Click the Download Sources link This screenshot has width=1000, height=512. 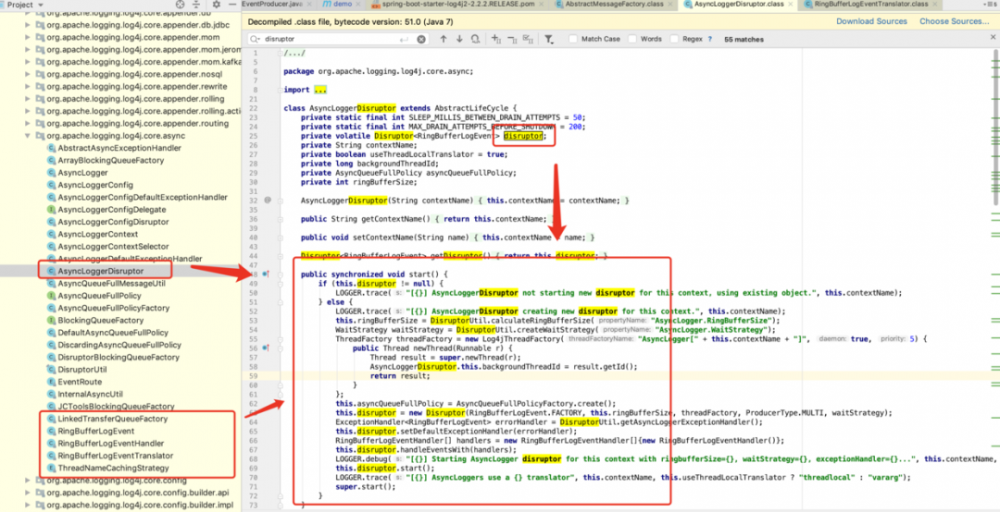point(871,21)
